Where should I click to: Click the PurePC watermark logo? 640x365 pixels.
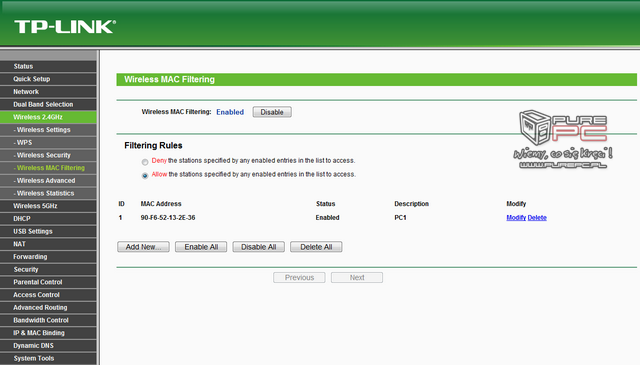pos(563,139)
